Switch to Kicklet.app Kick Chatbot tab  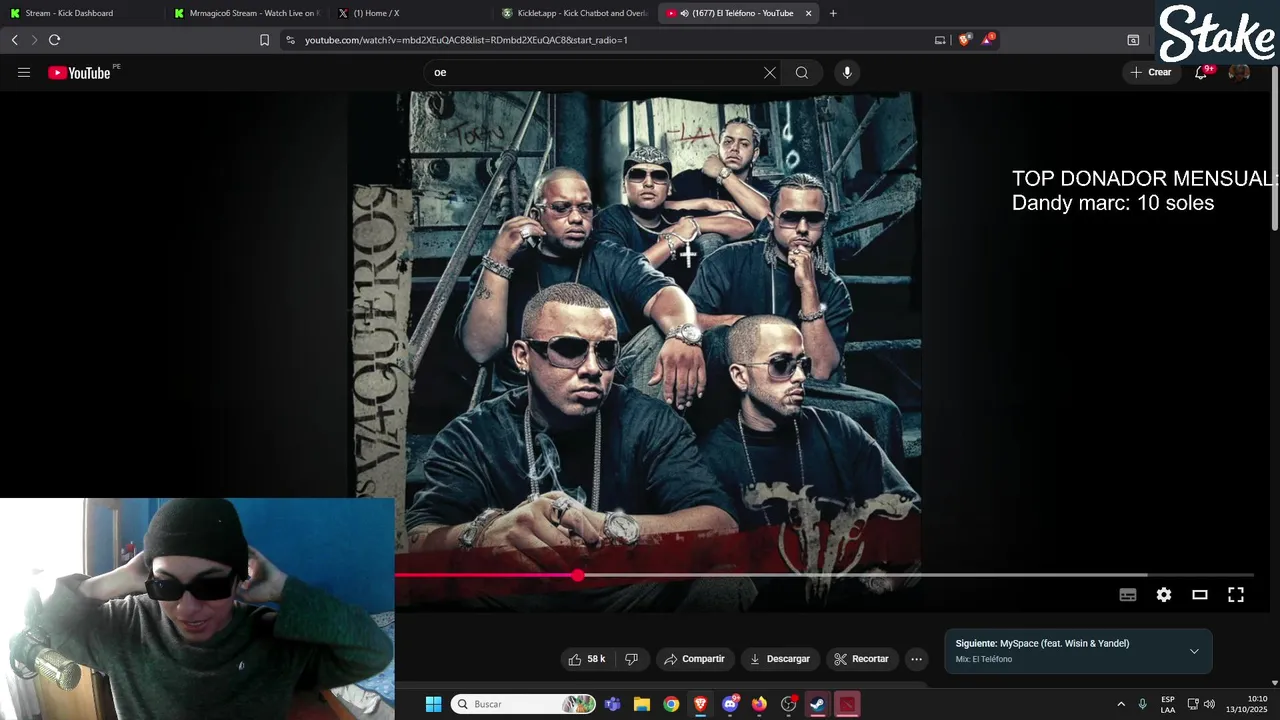575,13
